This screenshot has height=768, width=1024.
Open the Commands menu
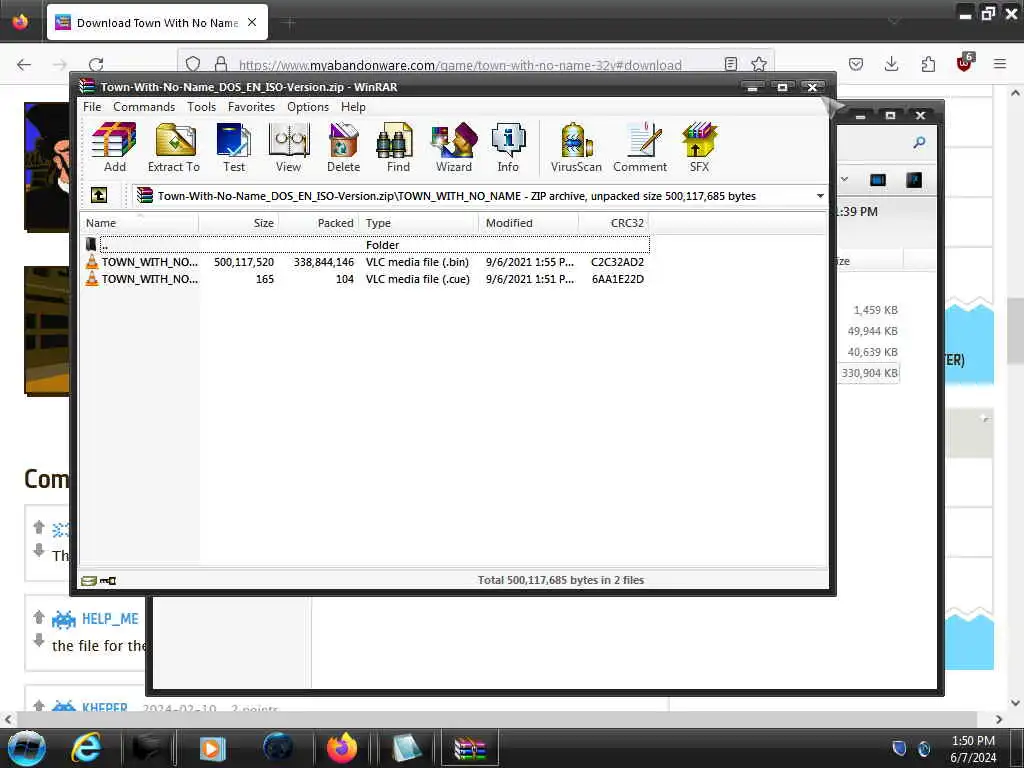click(144, 106)
